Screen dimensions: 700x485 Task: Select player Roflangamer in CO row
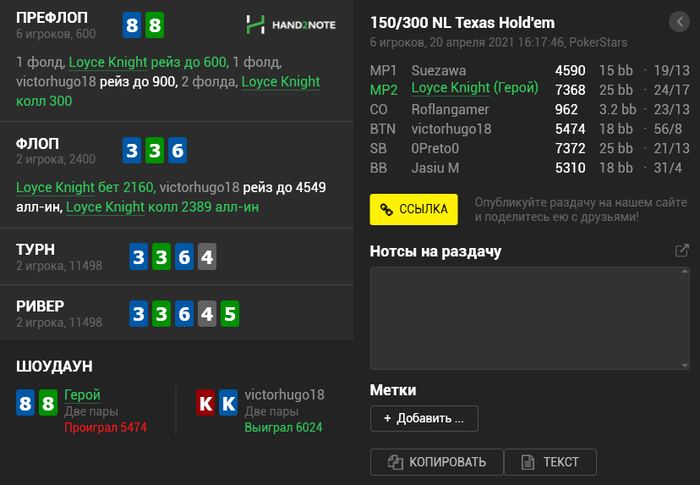click(450, 109)
